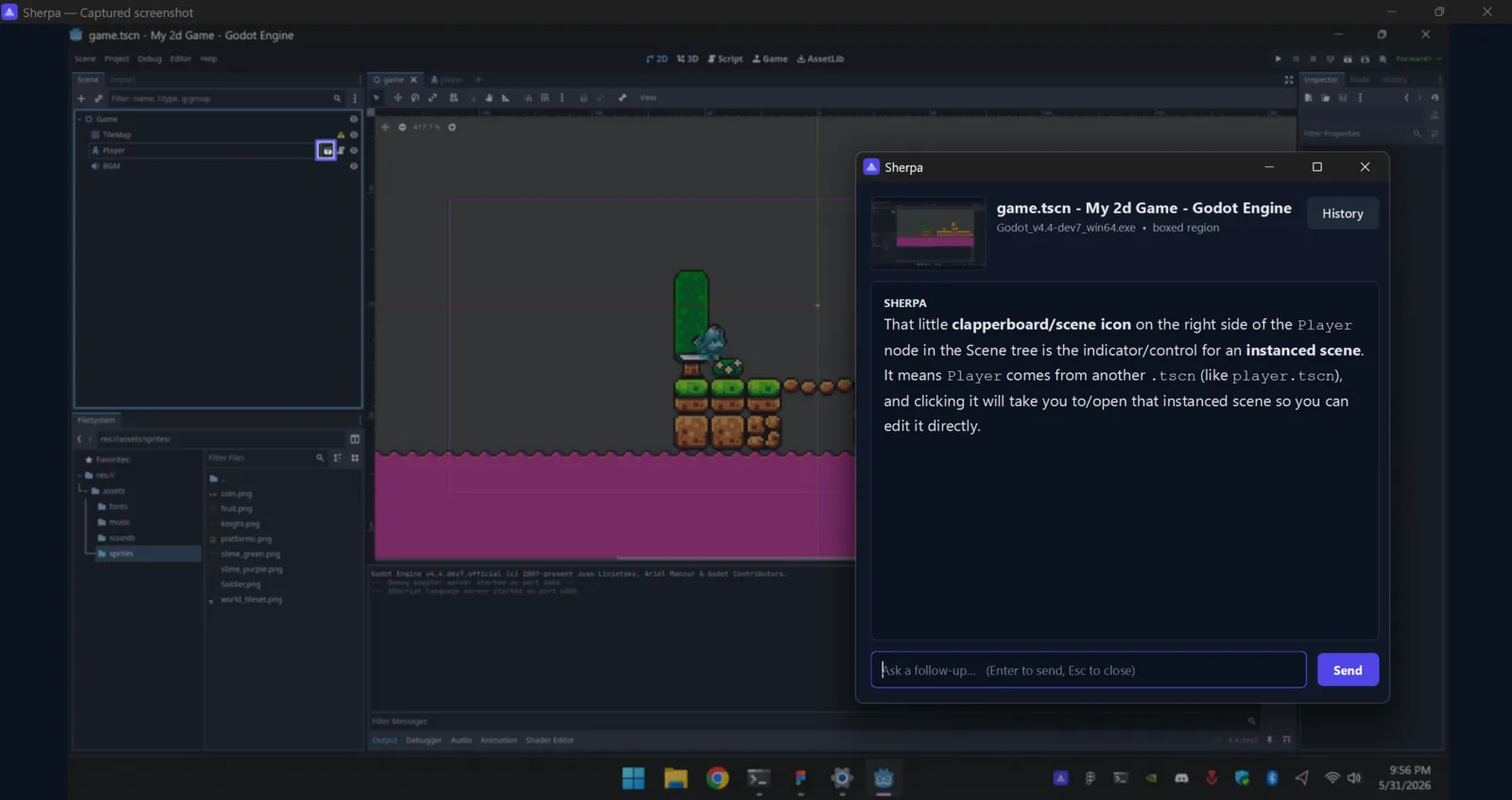Go back in FileSystem path history
The height and width of the screenshot is (800, 1512).
click(x=79, y=439)
